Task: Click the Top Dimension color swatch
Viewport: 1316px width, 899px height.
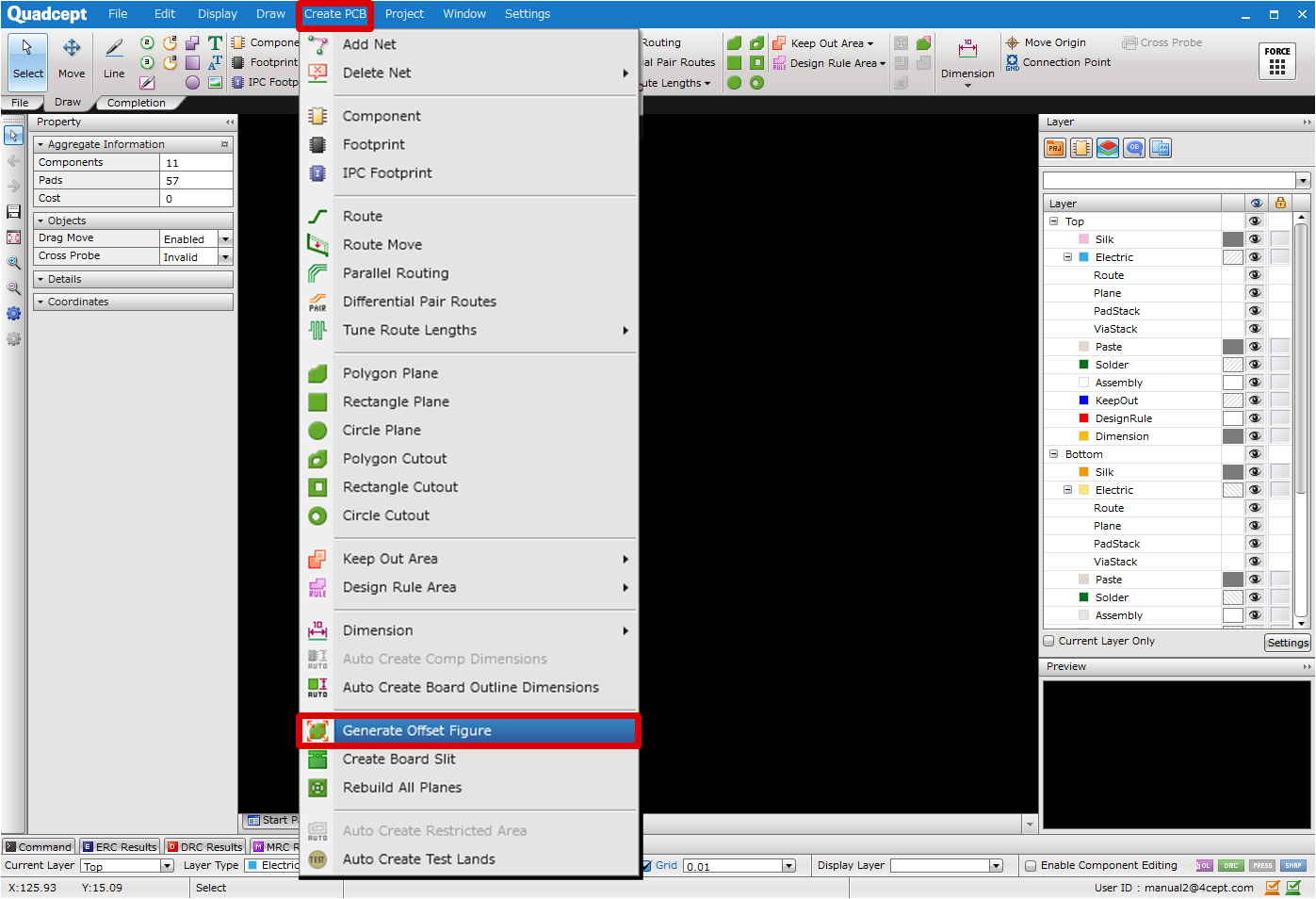Action: pyautogui.click(x=1233, y=436)
